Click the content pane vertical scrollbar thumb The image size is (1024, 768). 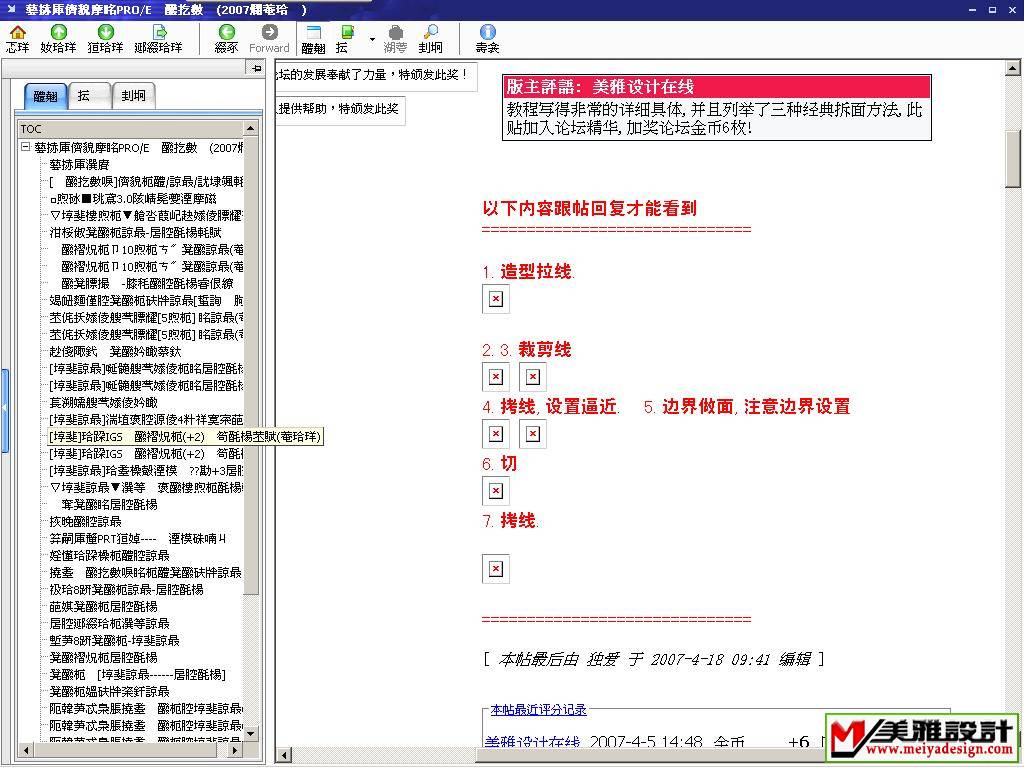point(1012,157)
